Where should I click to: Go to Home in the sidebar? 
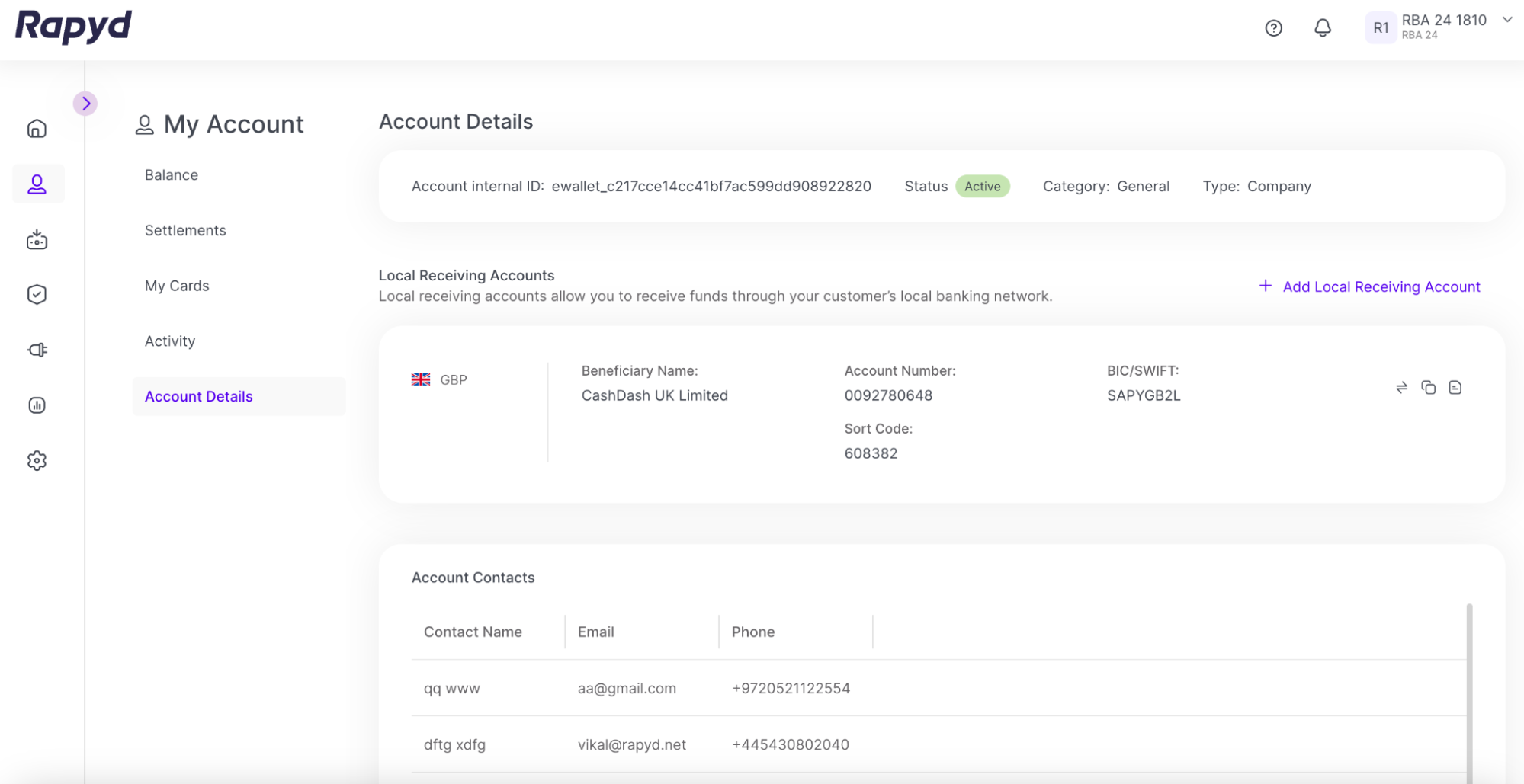click(x=37, y=129)
